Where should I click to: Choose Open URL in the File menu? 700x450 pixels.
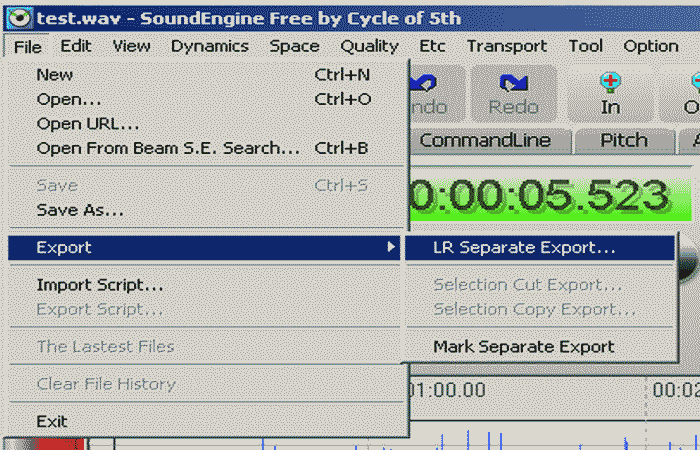88,124
